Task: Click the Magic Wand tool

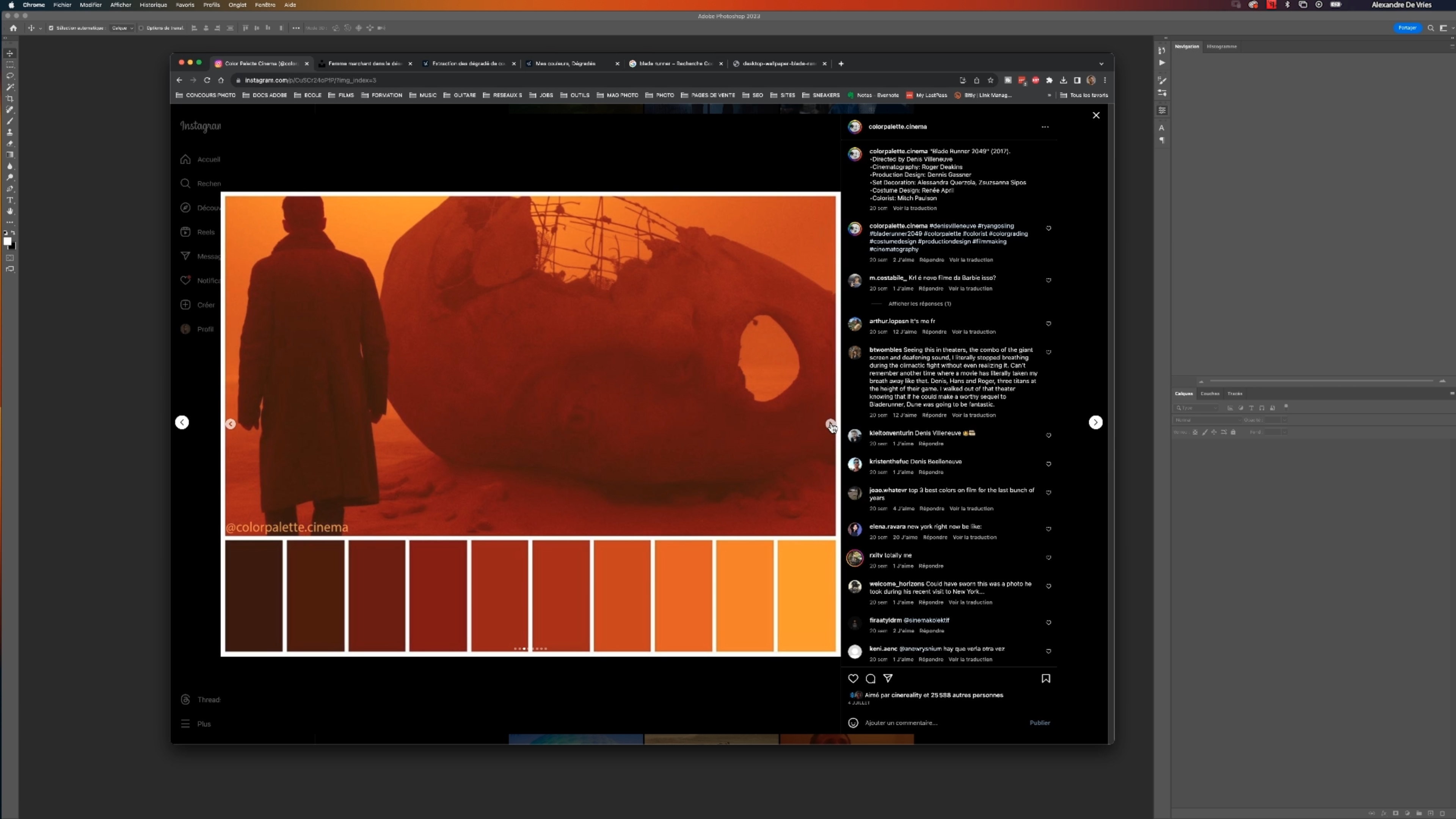Action: [x=9, y=87]
